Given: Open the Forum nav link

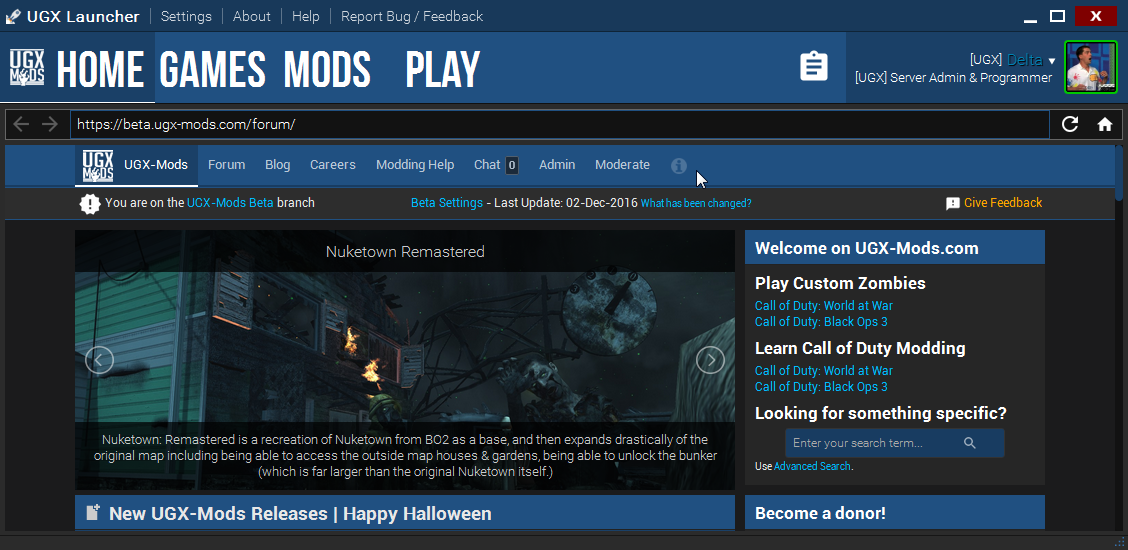Looking at the screenshot, I should [x=227, y=165].
